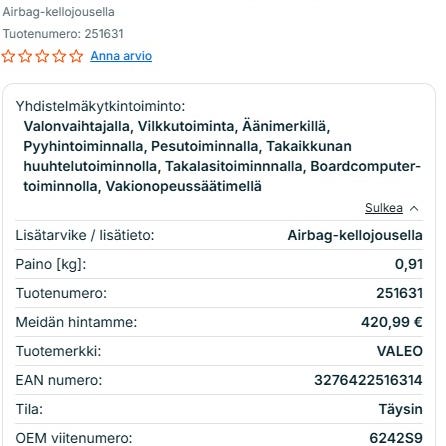Click the Airbag-kellojousella subtitle at top
This screenshot has width=446, height=446.
[59, 12]
